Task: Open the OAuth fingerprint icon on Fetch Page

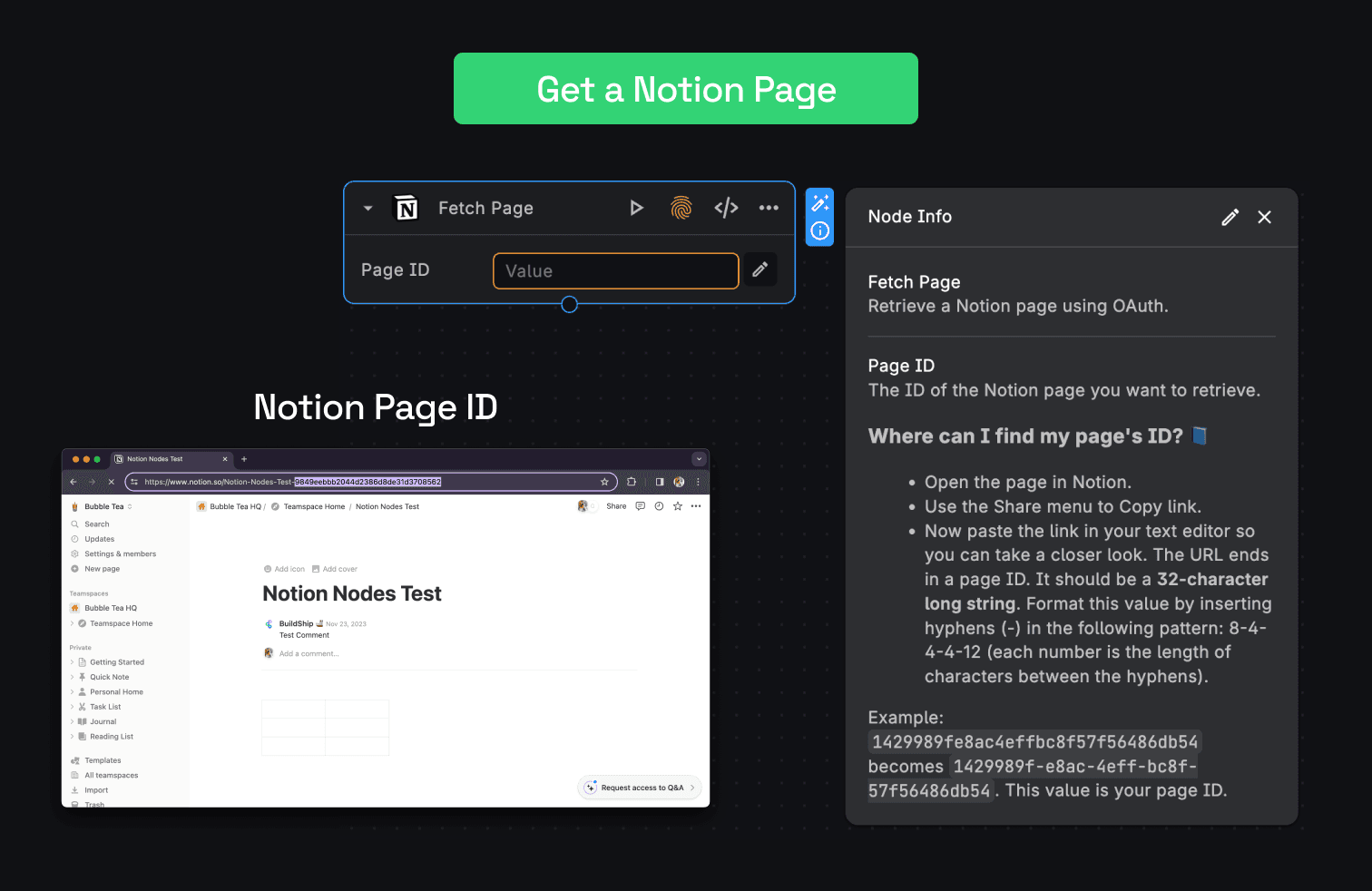Action: coord(681,208)
